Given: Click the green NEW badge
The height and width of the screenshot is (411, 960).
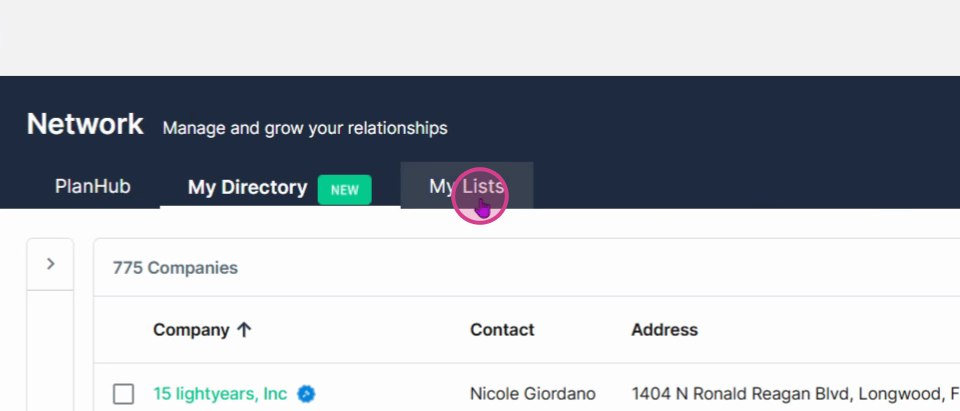Looking at the screenshot, I should click(345, 189).
